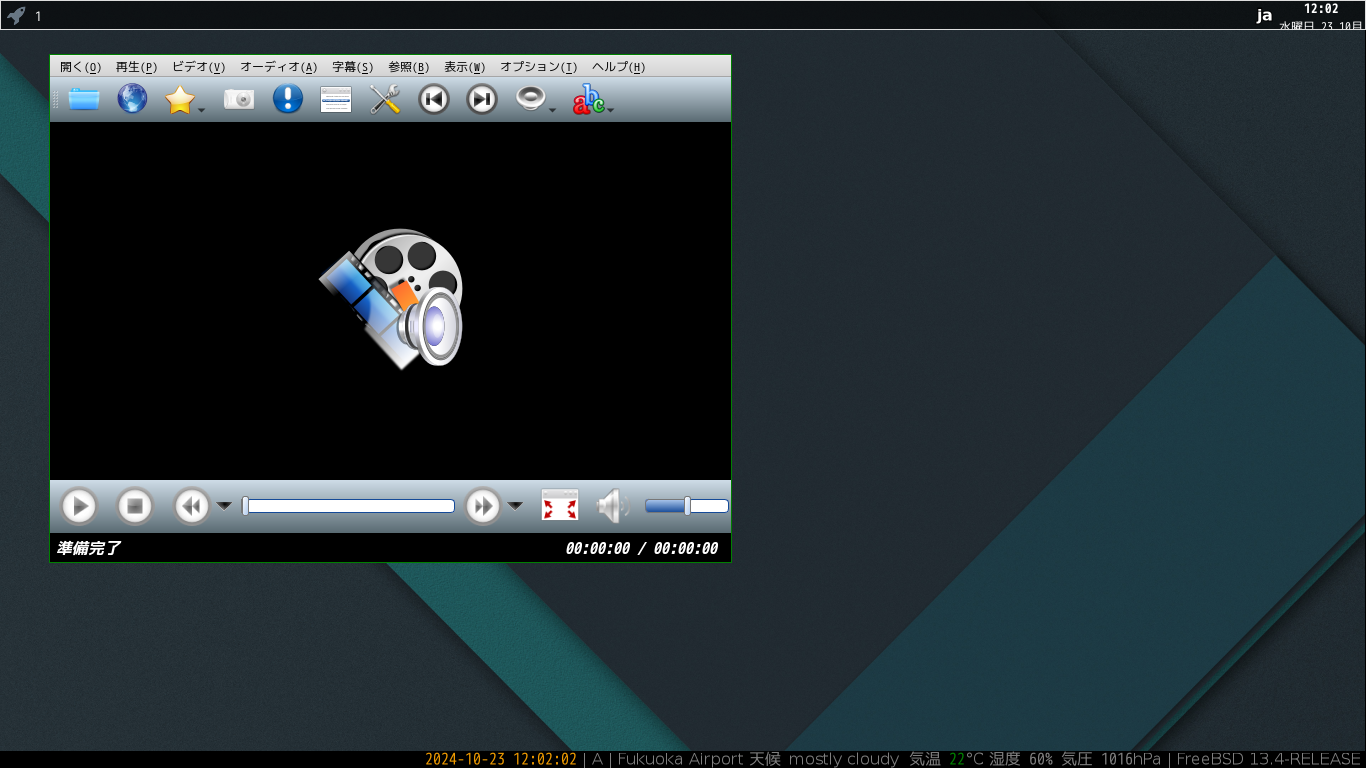Click the abc subtitles icon
Image resolution: width=1366 pixels, height=768 pixels.
click(x=588, y=99)
